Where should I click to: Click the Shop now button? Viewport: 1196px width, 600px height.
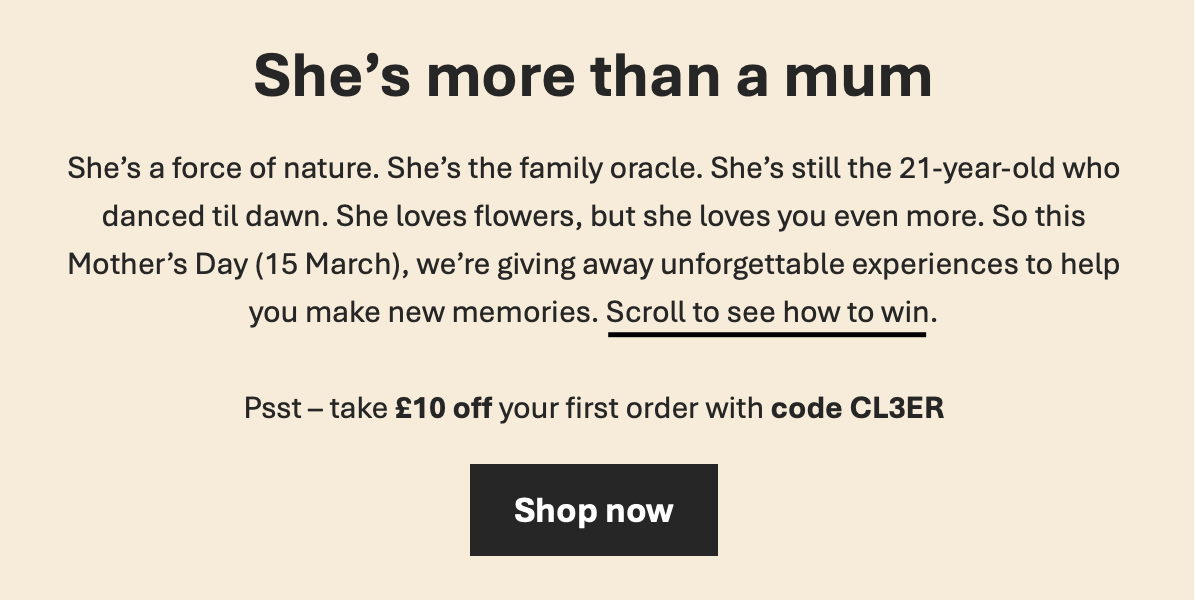593,510
